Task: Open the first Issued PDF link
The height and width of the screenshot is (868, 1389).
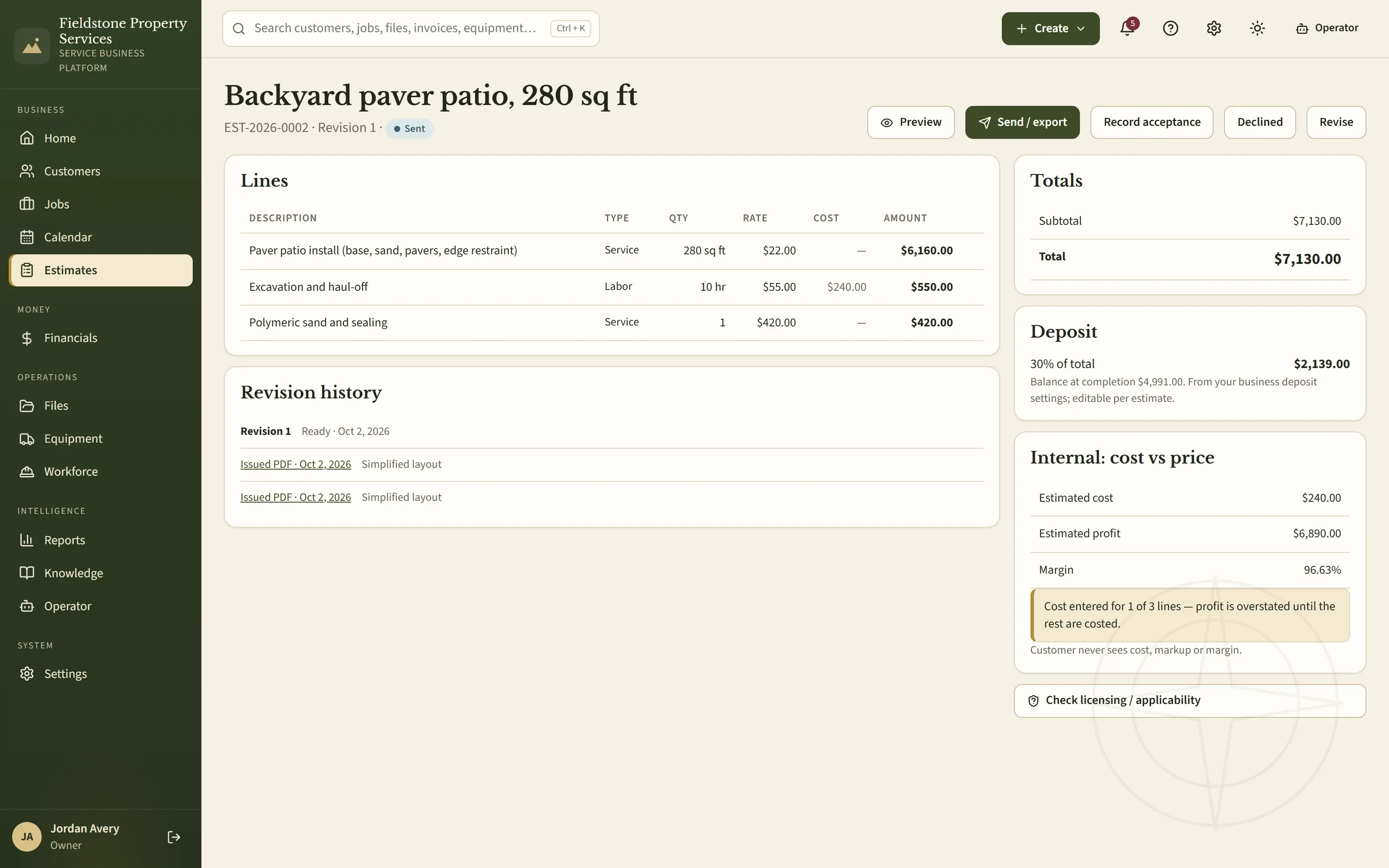Action: 296,464
